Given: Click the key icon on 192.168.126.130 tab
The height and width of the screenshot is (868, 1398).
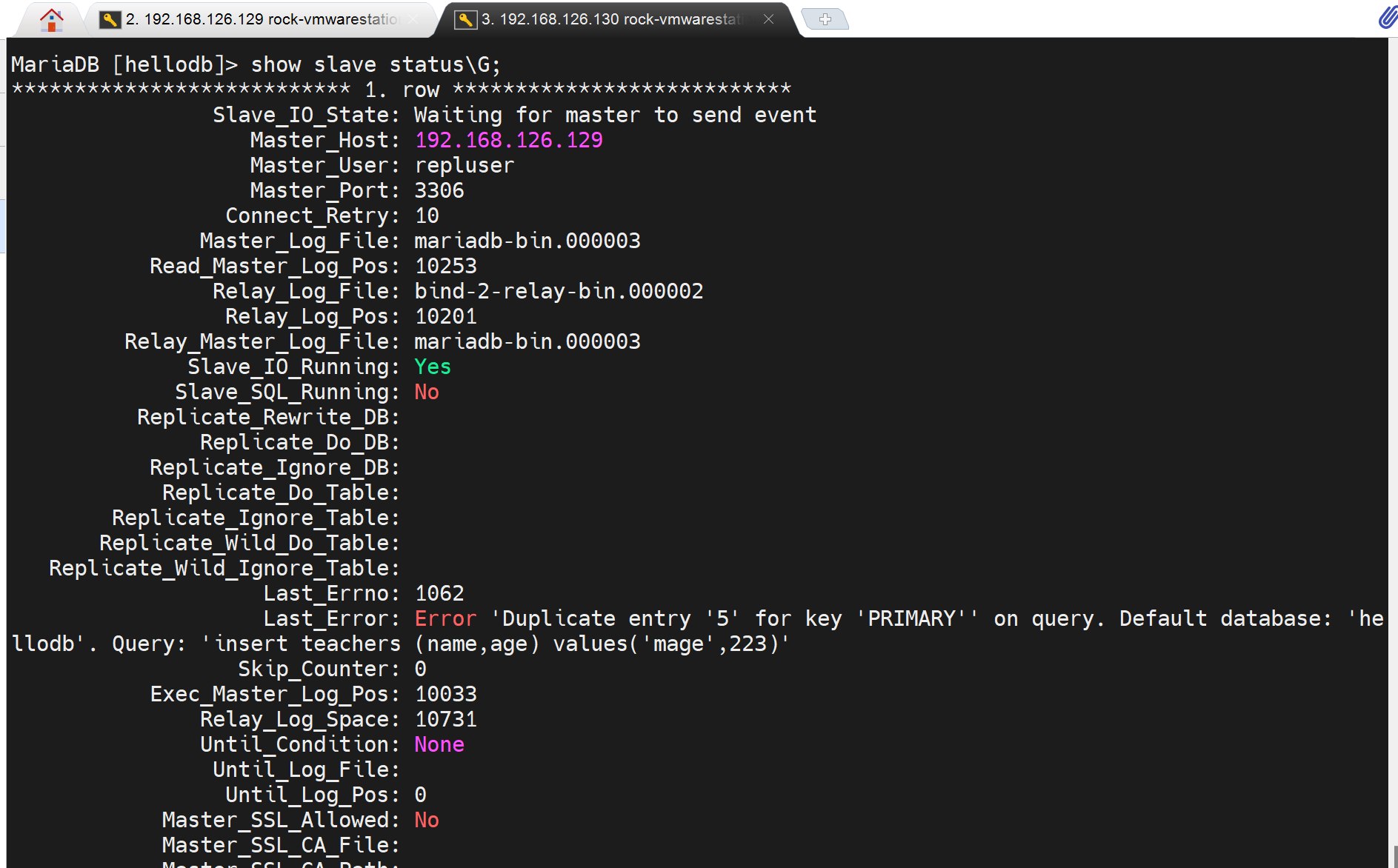Looking at the screenshot, I should 465,19.
